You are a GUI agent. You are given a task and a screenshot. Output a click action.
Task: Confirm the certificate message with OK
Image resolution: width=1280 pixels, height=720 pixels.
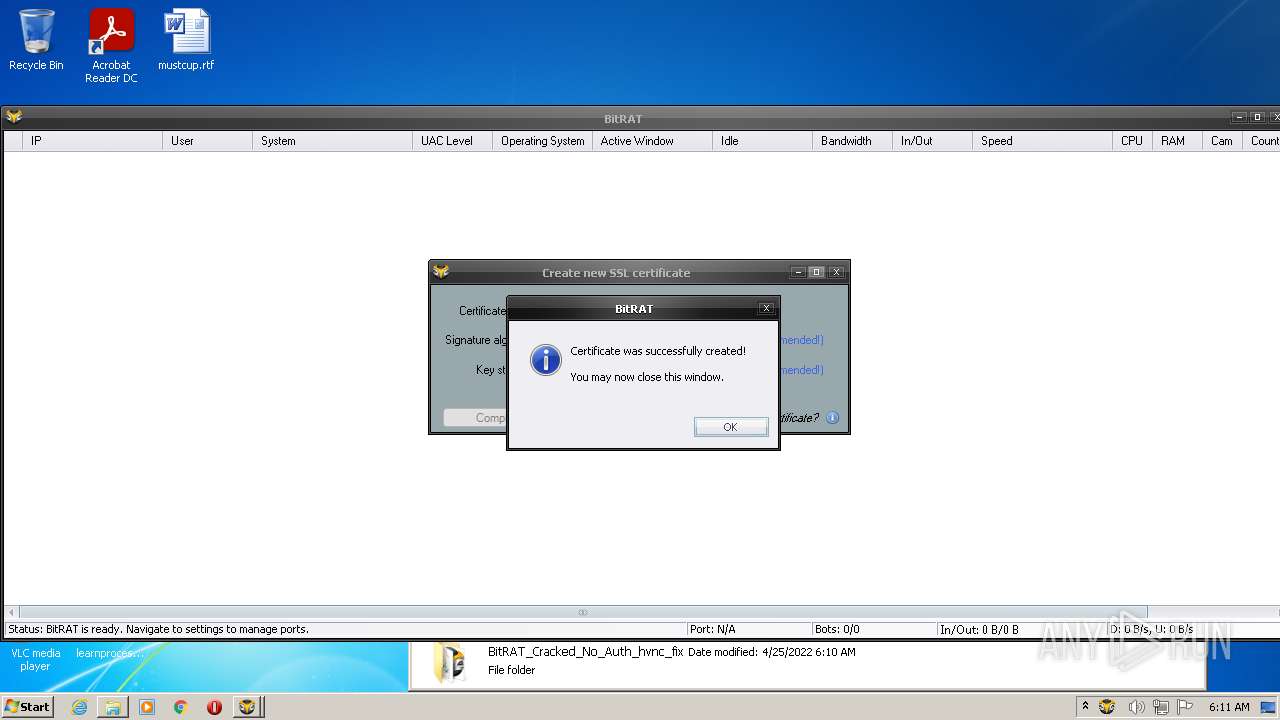[x=731, y=427]
